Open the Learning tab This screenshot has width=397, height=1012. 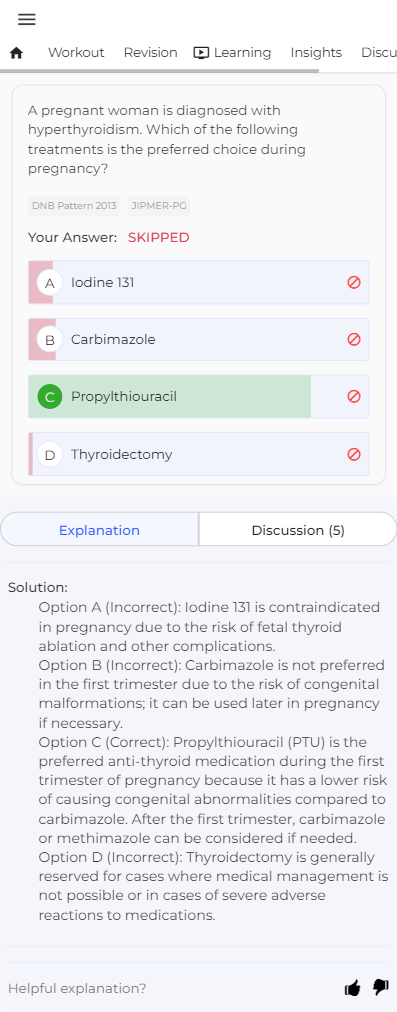[232, 53]
